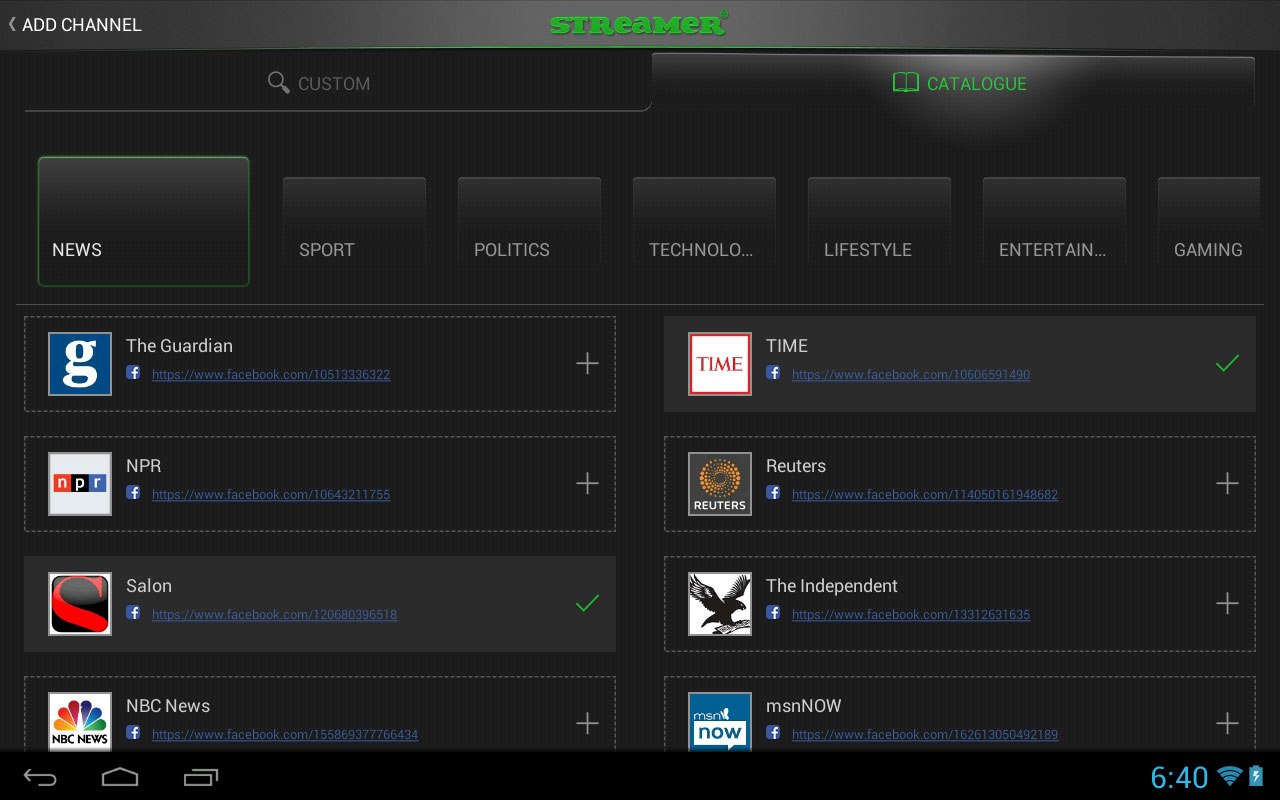Click The Independent eagle logo
Screen dimensions: 1280x800
720,604
